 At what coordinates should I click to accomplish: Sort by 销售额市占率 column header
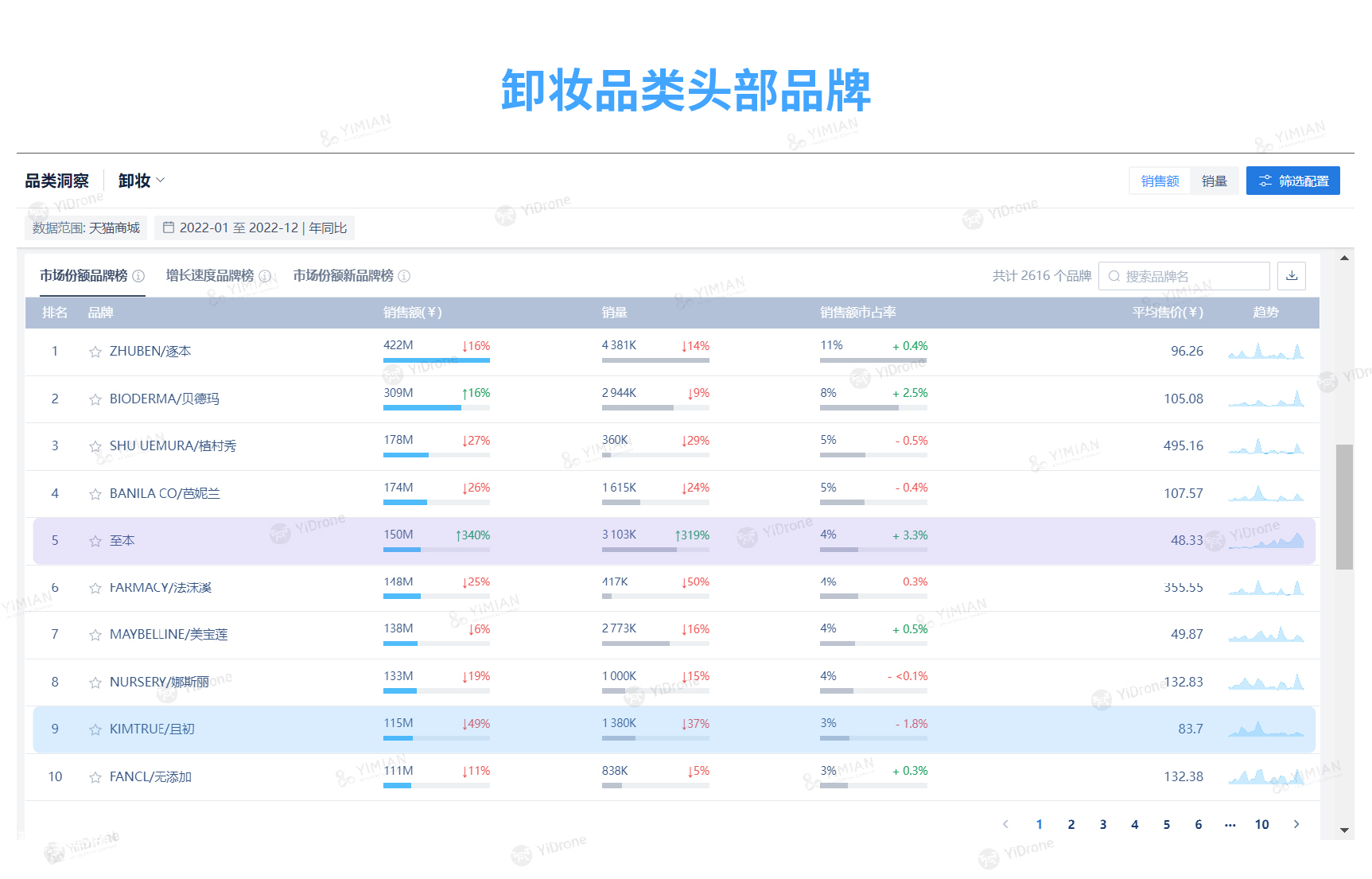(x=858, y=313)
